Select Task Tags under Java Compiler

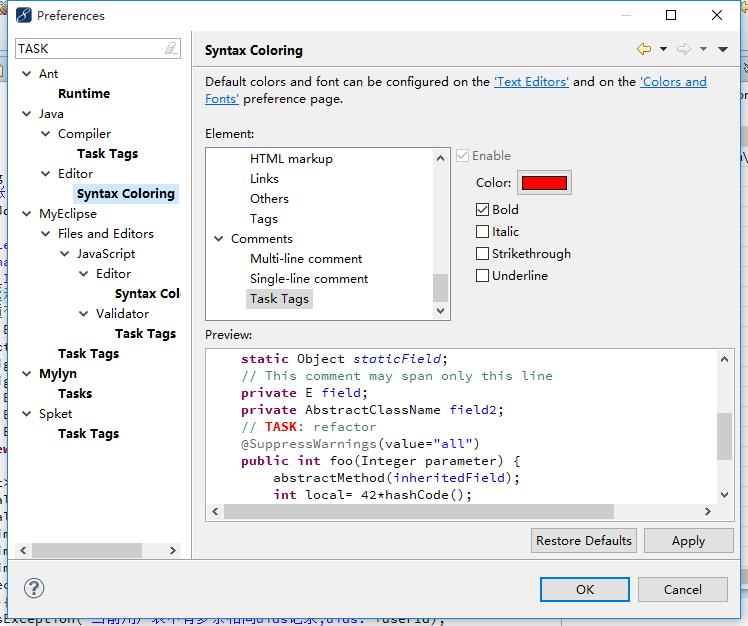click(x=107, y=154)
